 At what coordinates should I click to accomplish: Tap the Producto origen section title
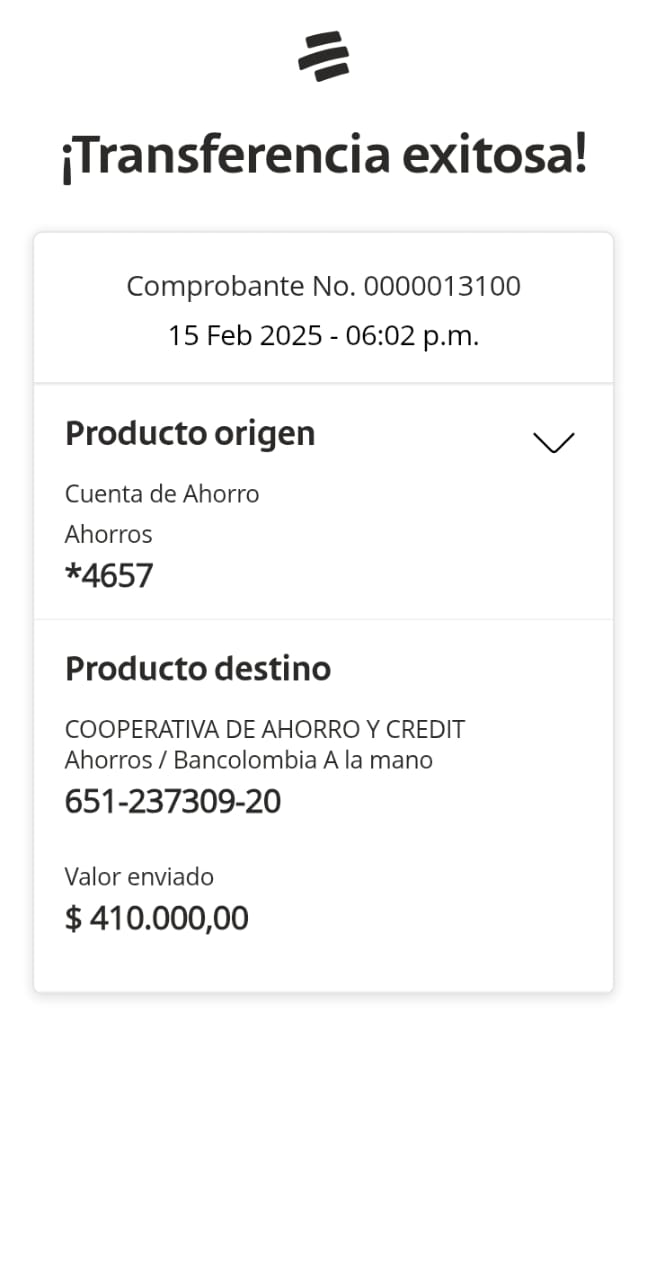pyautogui.click(x=190, y=434)
